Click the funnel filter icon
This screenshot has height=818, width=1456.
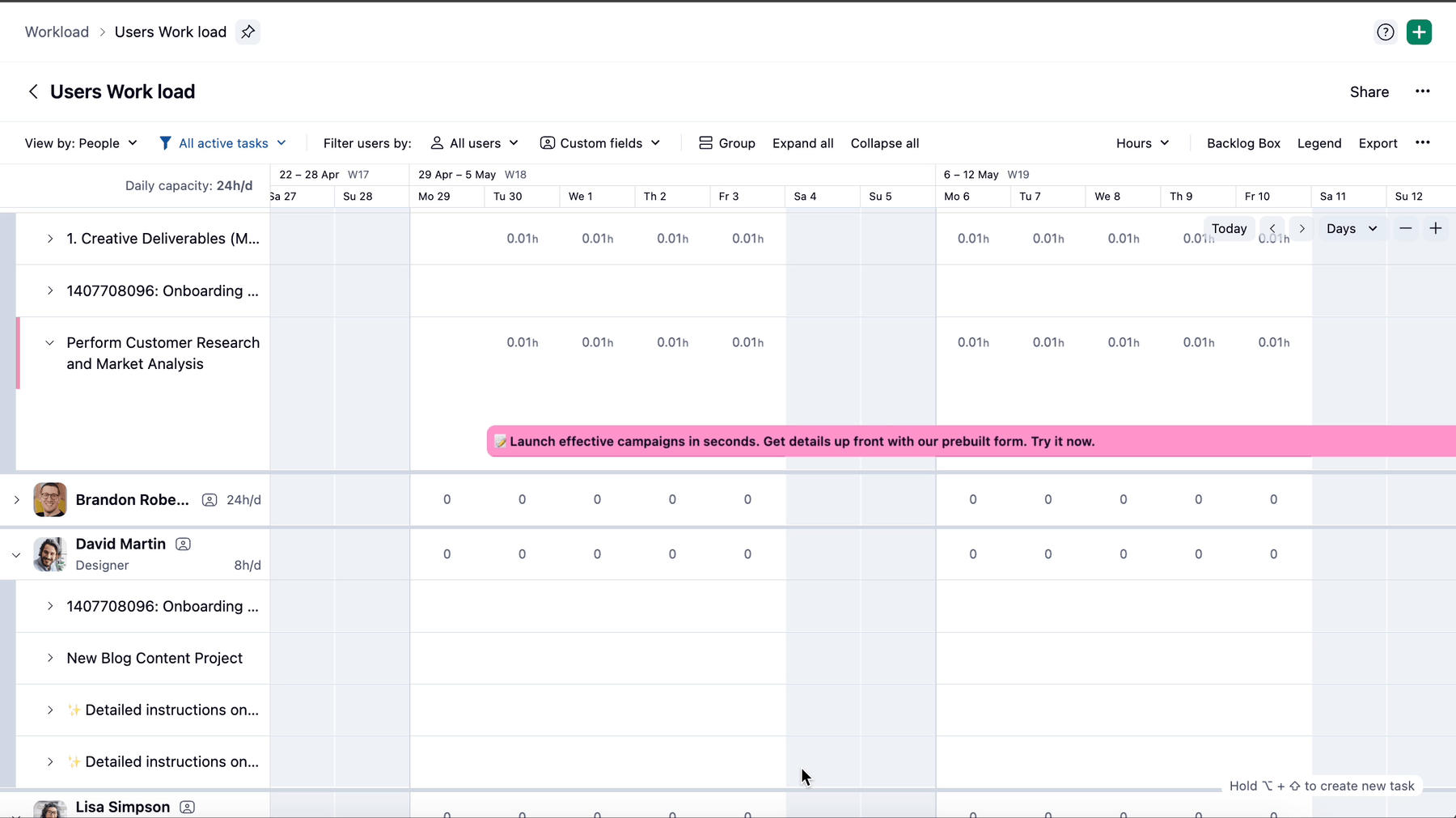coord(165,143)
